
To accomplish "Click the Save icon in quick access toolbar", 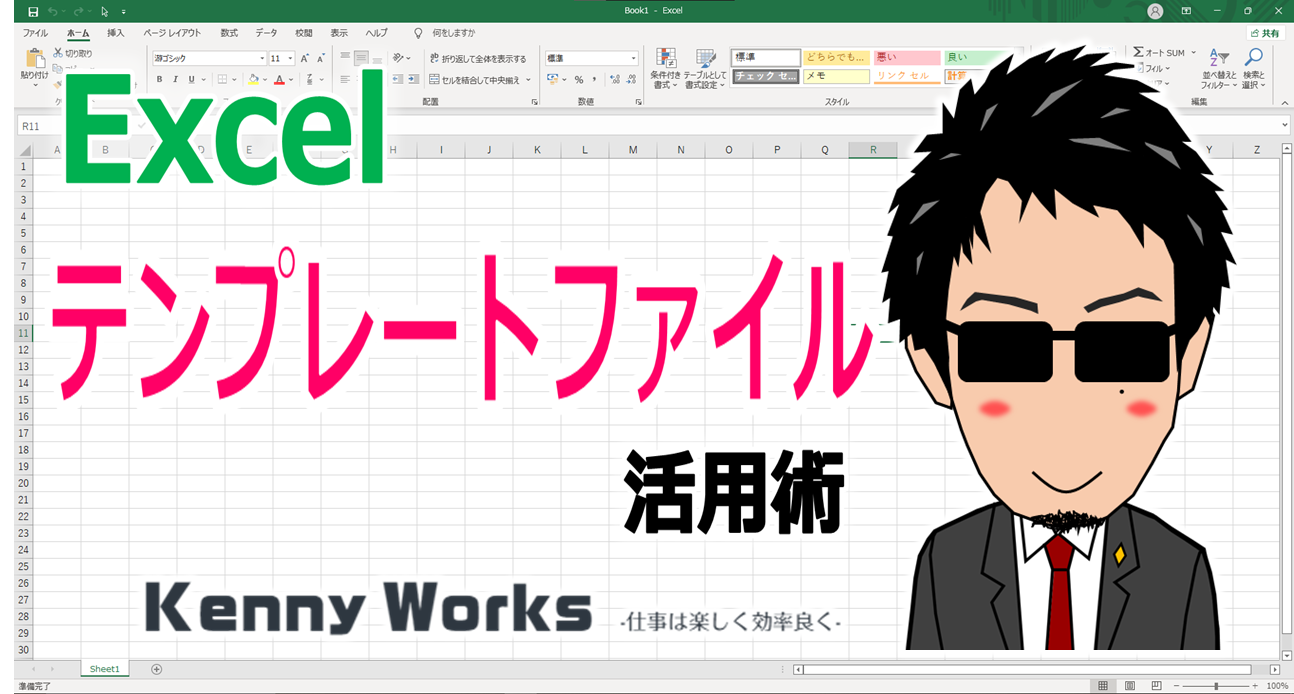I will (x=33, y=11).
